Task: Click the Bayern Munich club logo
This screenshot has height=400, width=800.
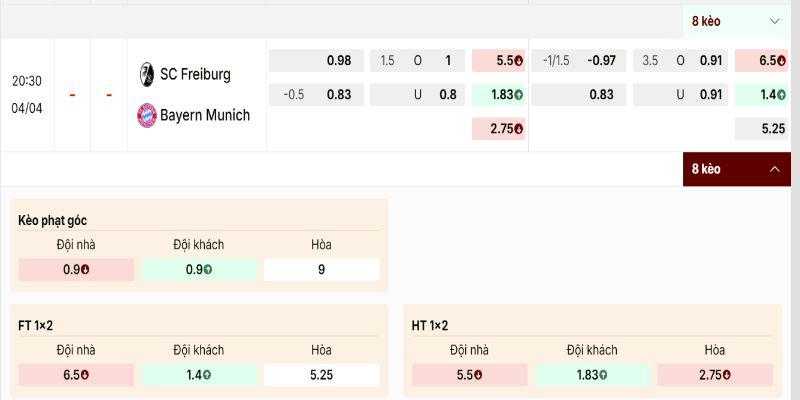Action: 146,115
